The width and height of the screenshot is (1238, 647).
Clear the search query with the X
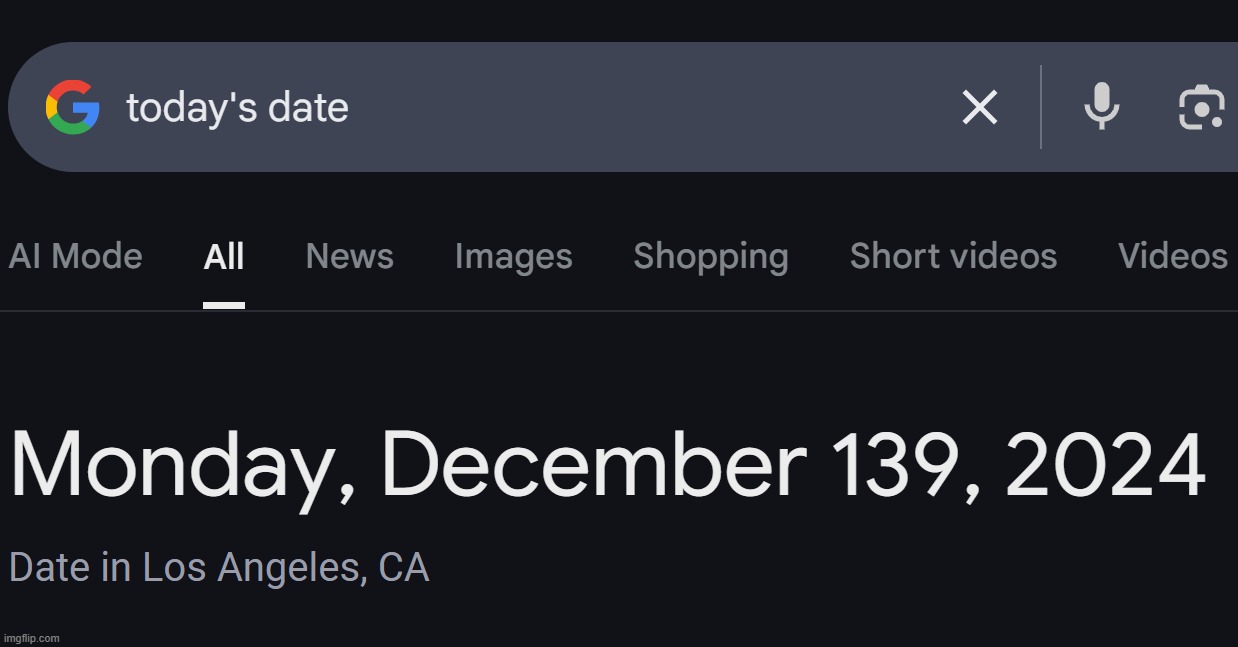click(979, 107)
